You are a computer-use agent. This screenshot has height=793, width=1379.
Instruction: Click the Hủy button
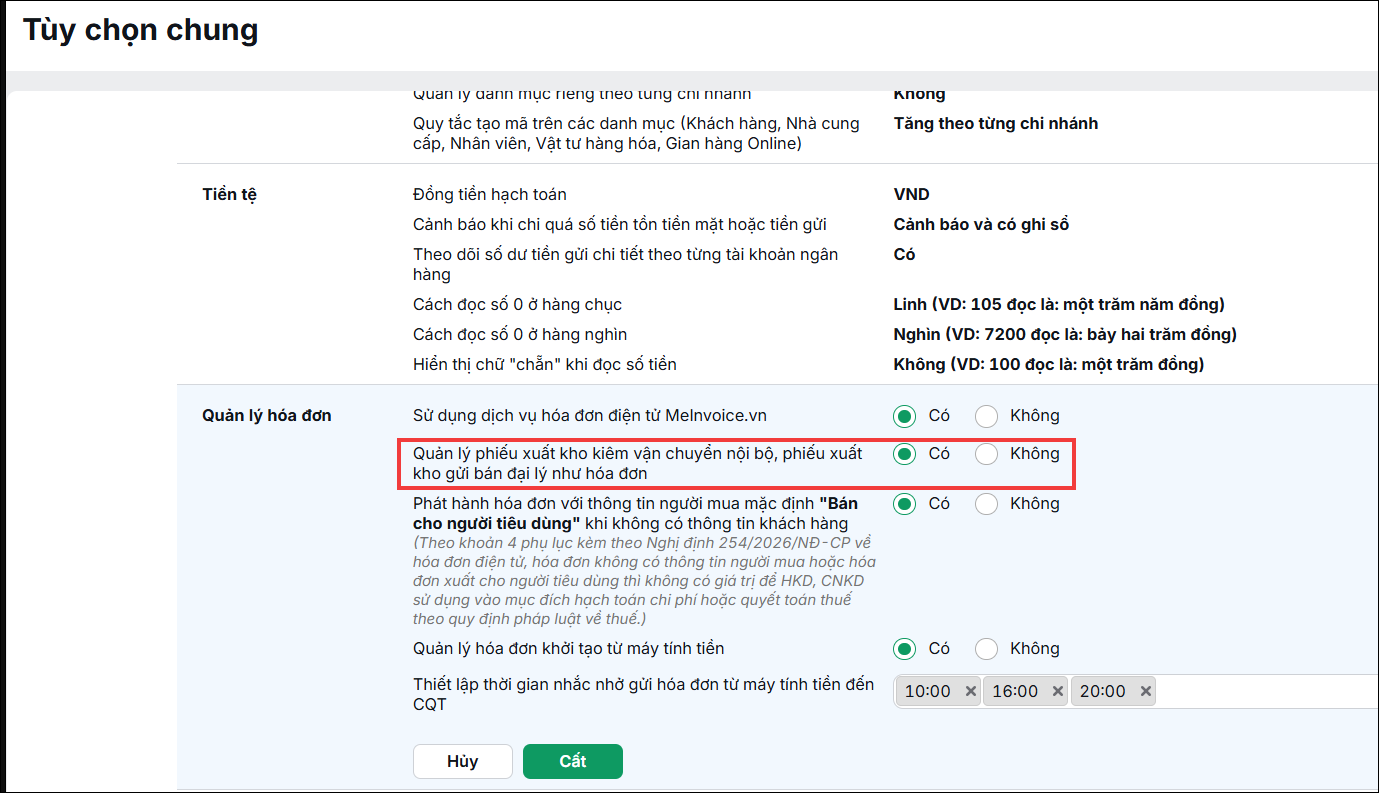463,761
